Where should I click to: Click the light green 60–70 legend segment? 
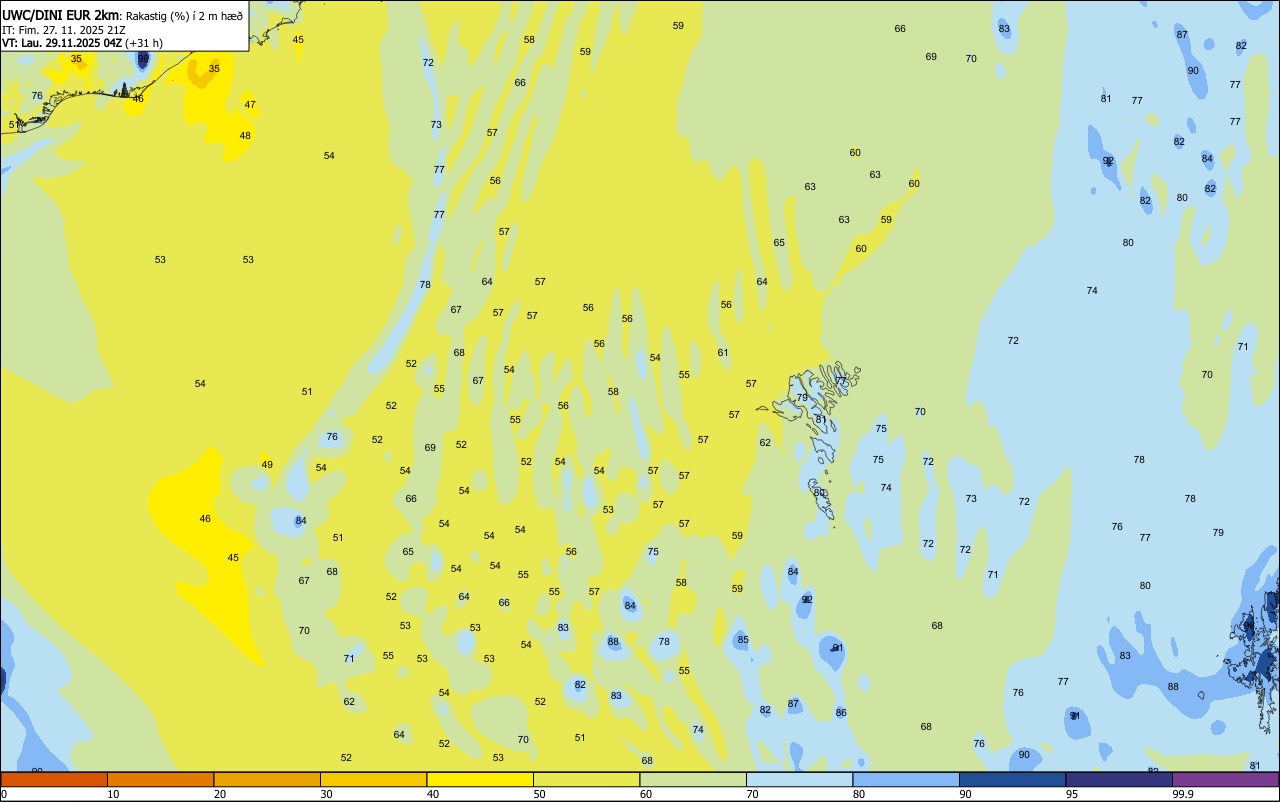[693, 779]
